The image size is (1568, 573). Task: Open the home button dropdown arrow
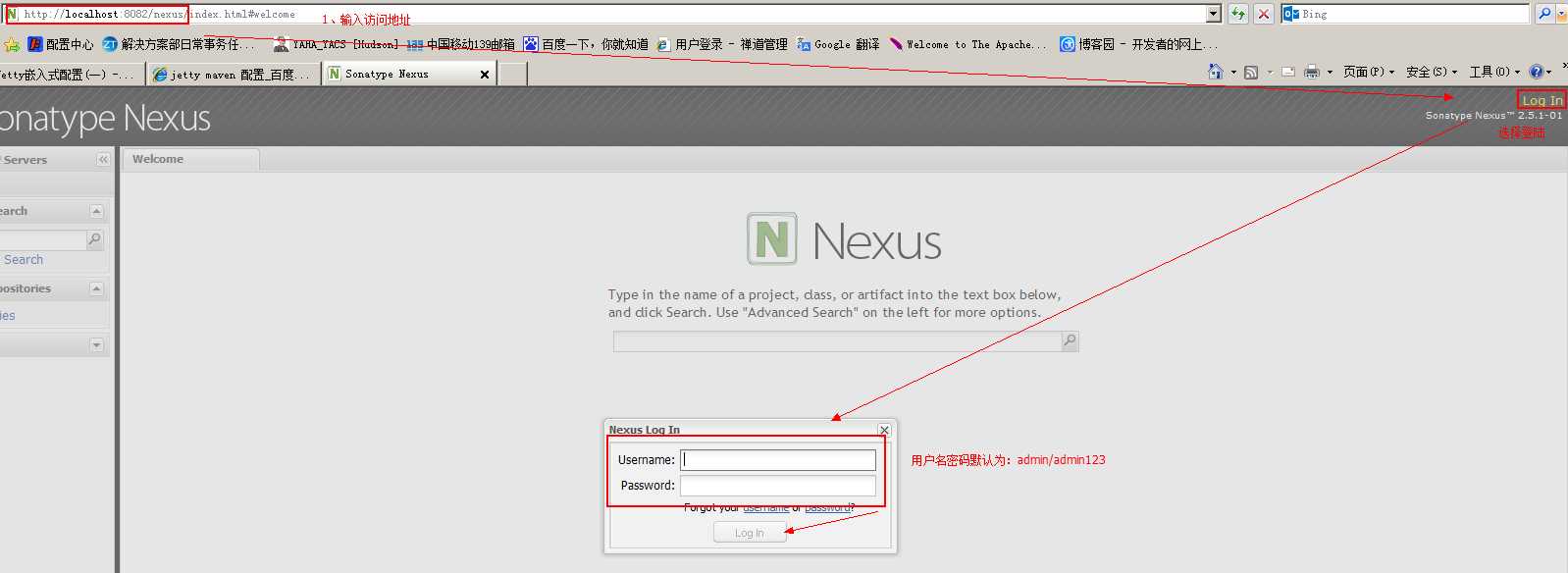click(1233, 72)
